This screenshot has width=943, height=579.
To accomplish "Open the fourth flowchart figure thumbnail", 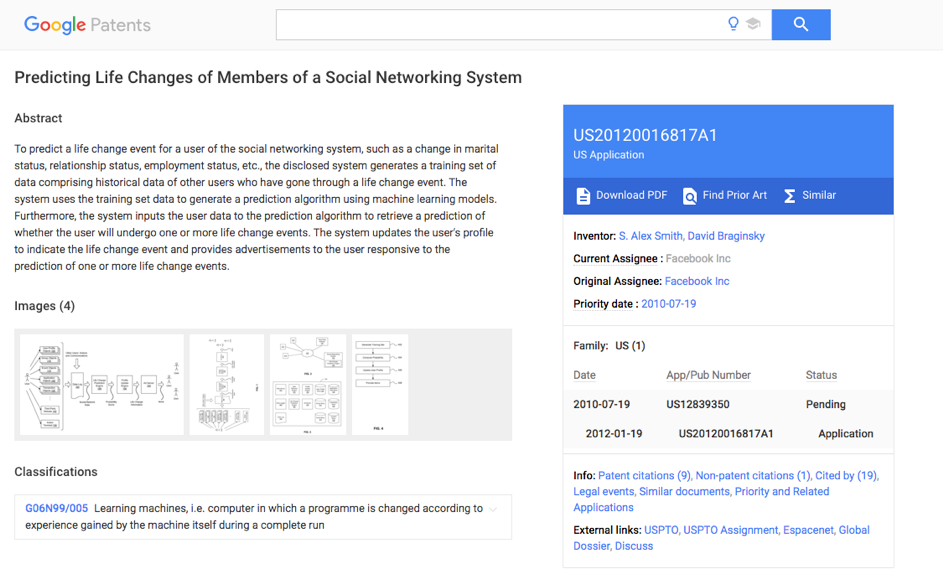I will click(x=380, y=385).
